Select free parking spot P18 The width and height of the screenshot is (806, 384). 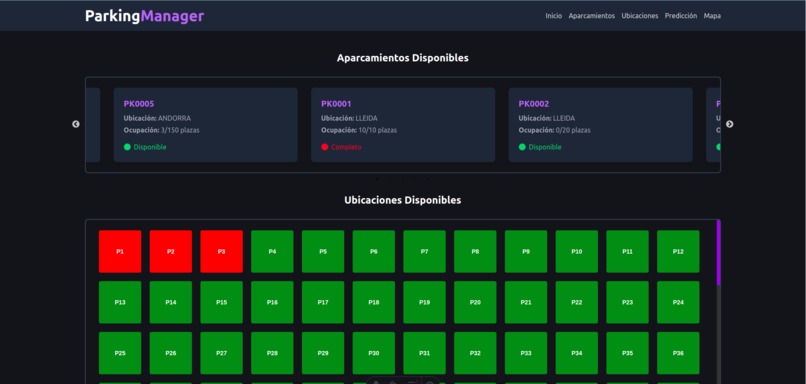pos(374,302)
